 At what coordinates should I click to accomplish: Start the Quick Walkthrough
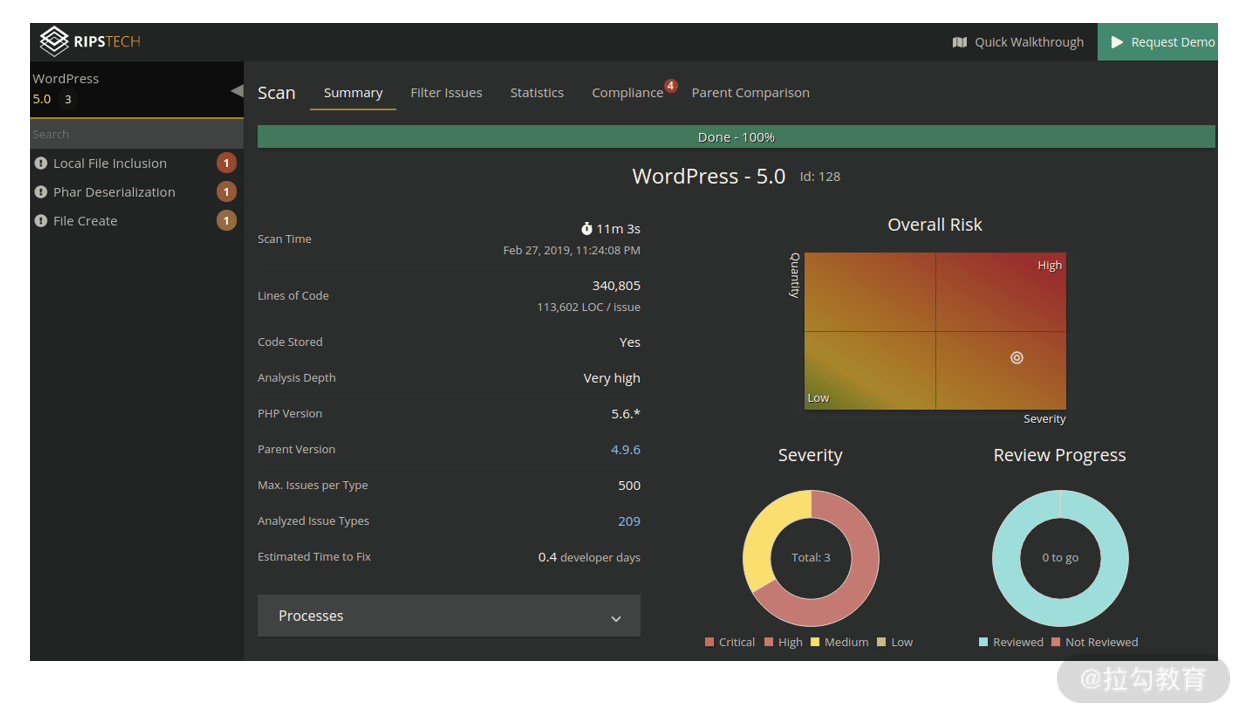1018,42
